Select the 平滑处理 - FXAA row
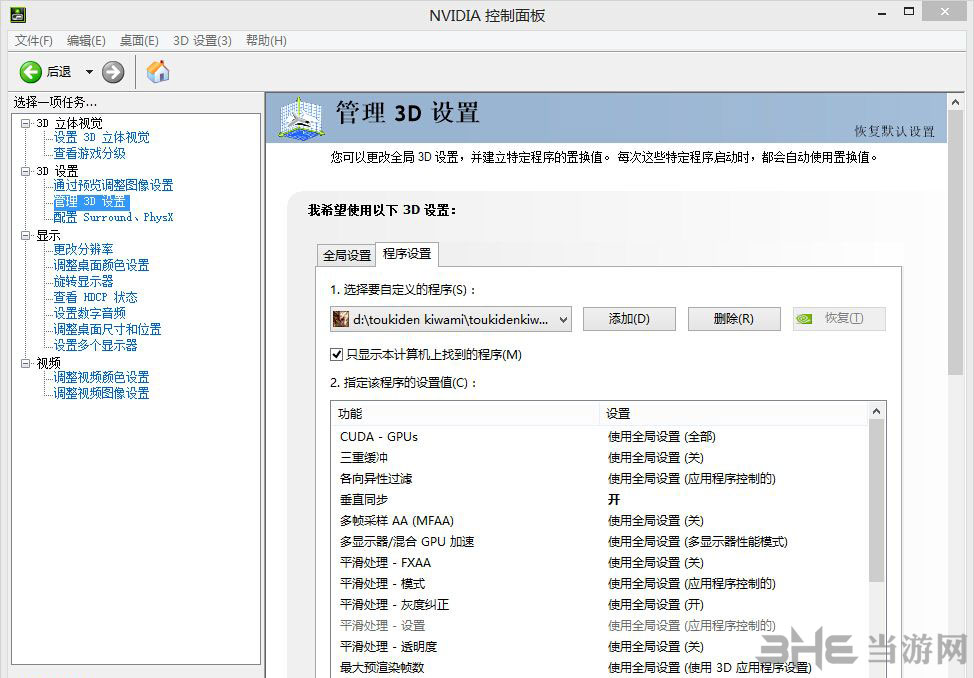Image resolution: width=974 pixels, height=678 pixels. click(599, 563)
